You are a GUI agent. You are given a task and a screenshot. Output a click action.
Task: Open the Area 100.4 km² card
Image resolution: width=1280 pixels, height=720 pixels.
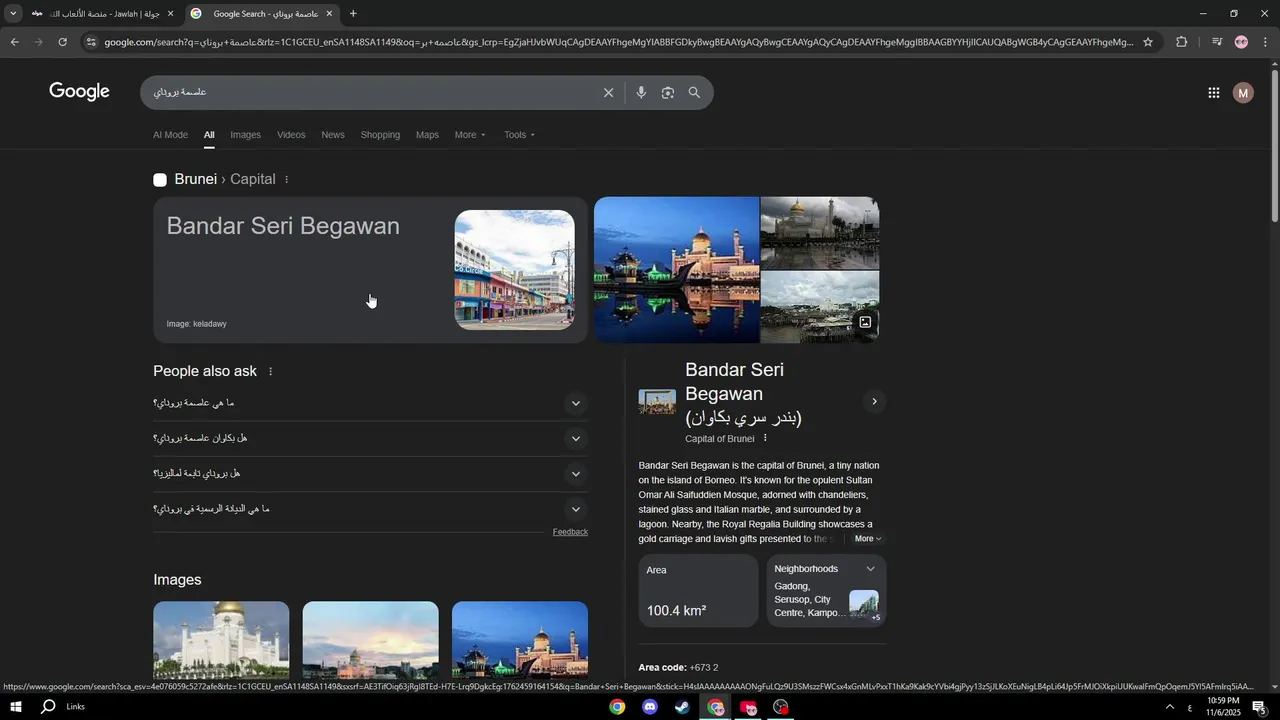point(698,591)
